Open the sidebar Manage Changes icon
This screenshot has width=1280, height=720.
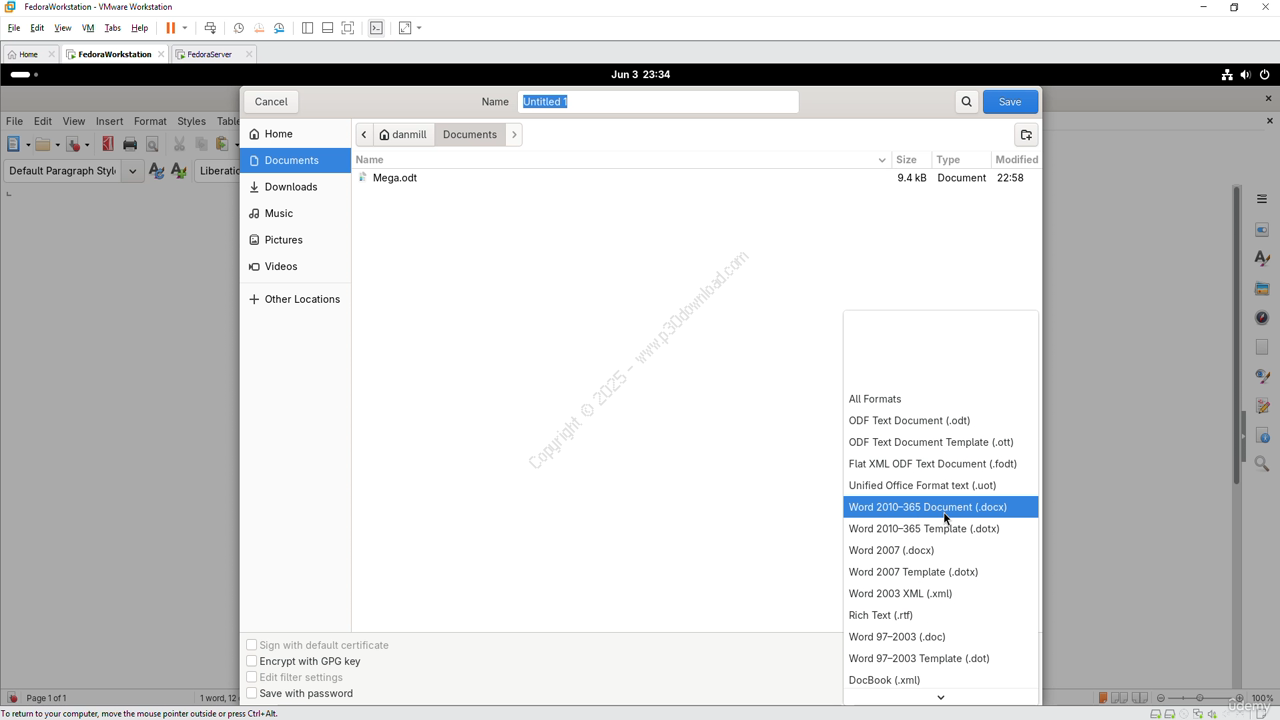point(1262,406)
